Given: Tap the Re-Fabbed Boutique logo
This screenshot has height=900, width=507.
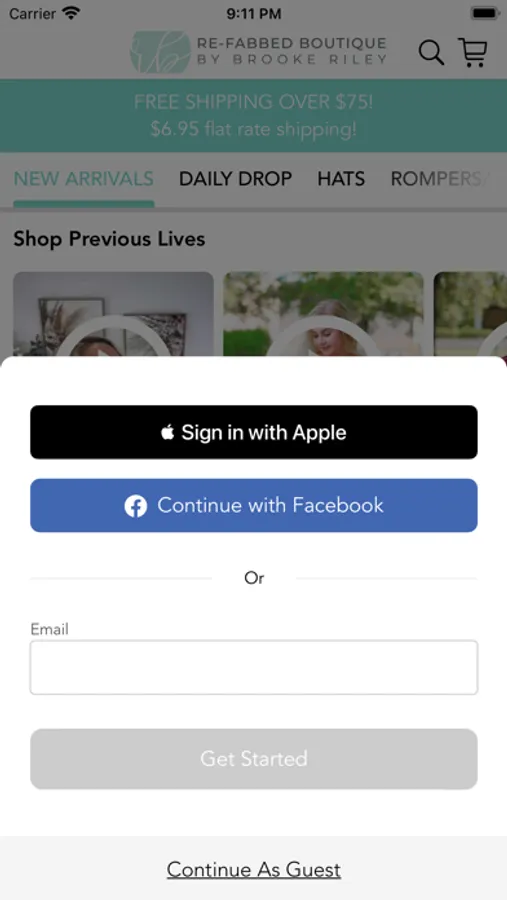Looking at the screenshot, I should point(258,52).
